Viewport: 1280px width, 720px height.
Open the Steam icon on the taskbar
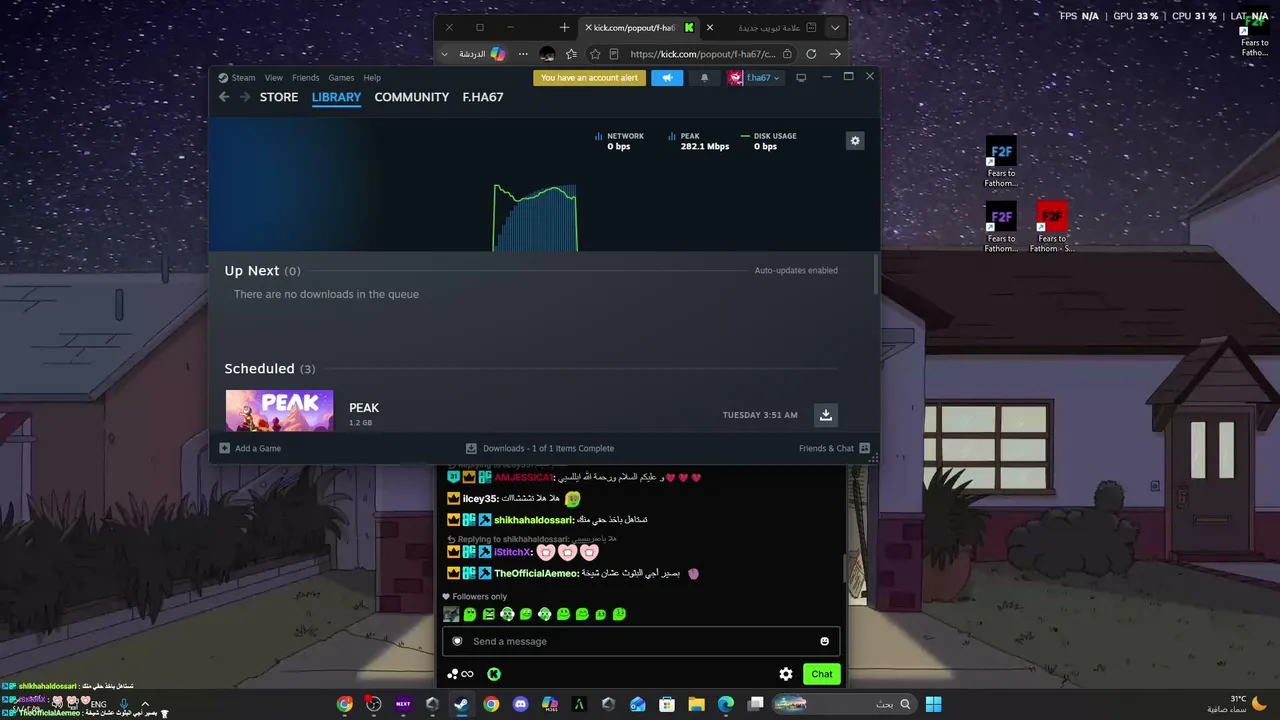[461, 704]
